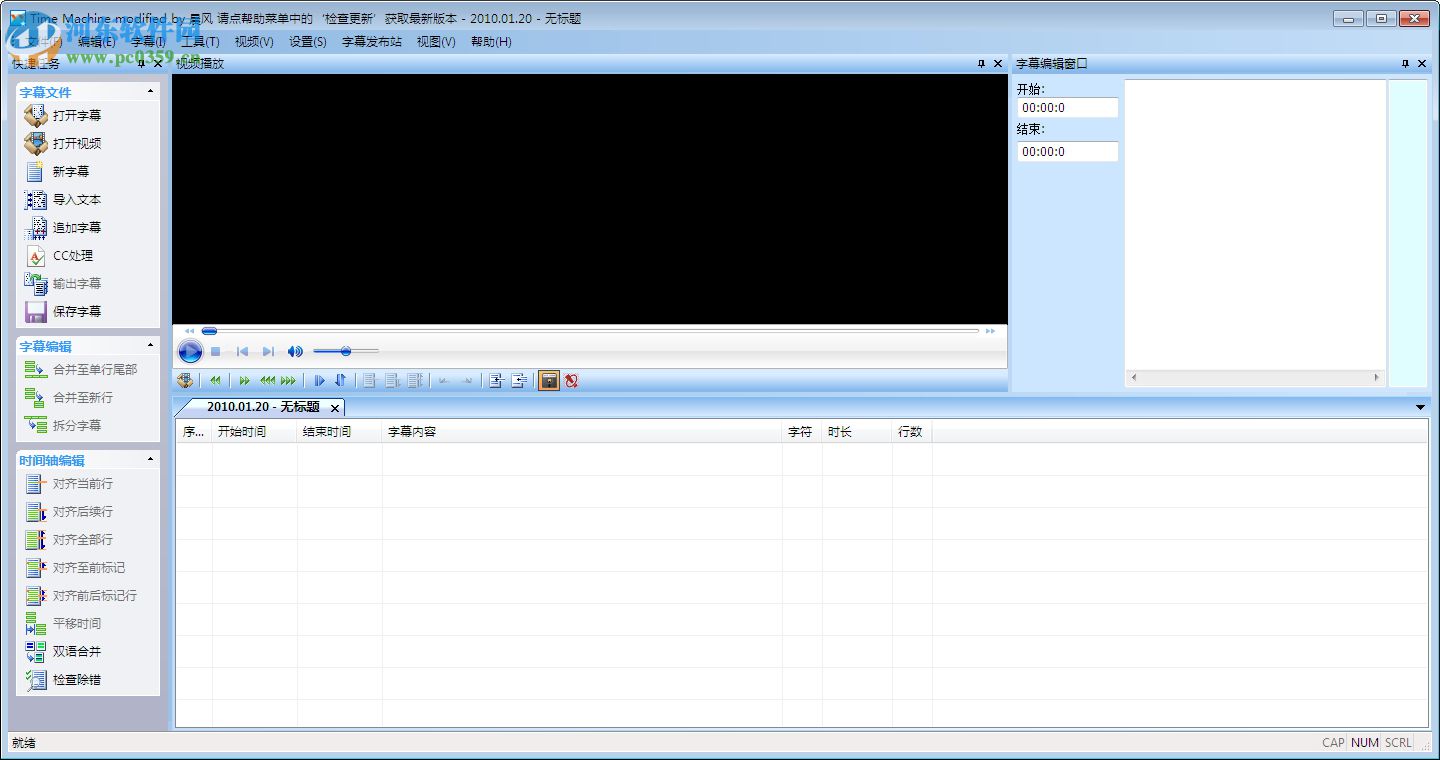Close the 2010.01.20 无标题 tab
Image resolution: width=1440 pixels, height=760 pixels.
335,408
